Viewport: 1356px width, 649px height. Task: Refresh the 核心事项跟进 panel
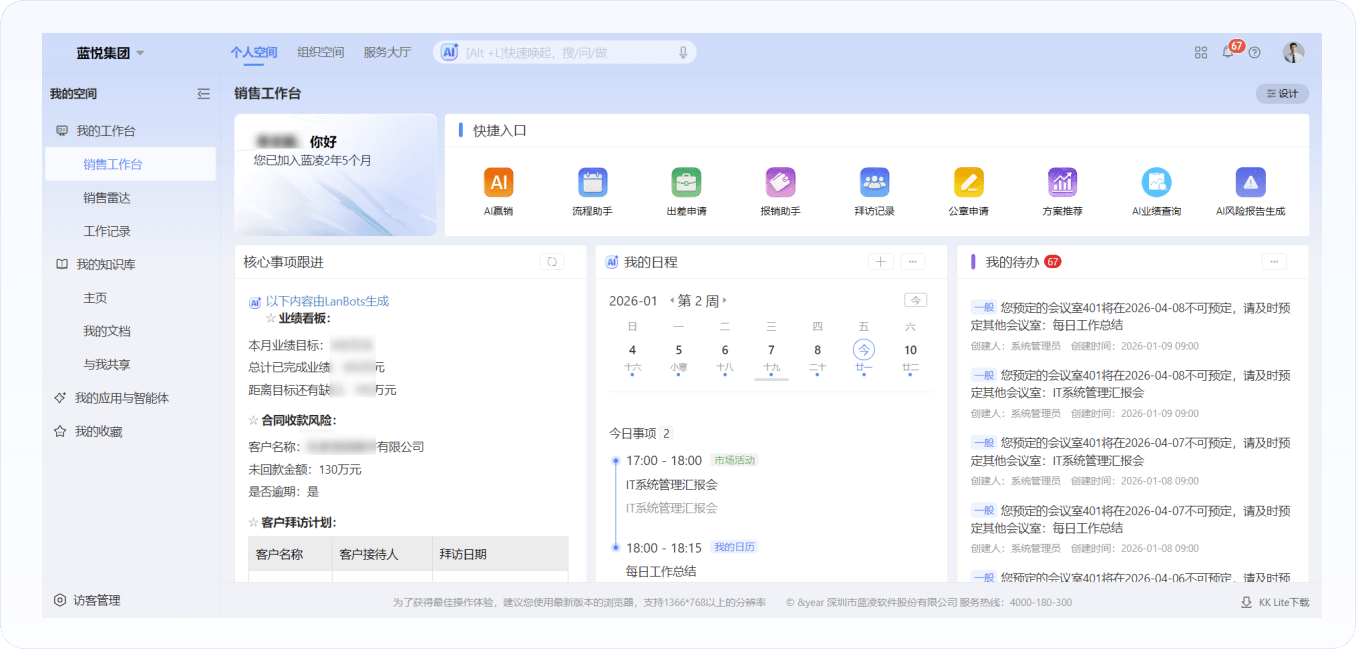(x=552, y=262)
